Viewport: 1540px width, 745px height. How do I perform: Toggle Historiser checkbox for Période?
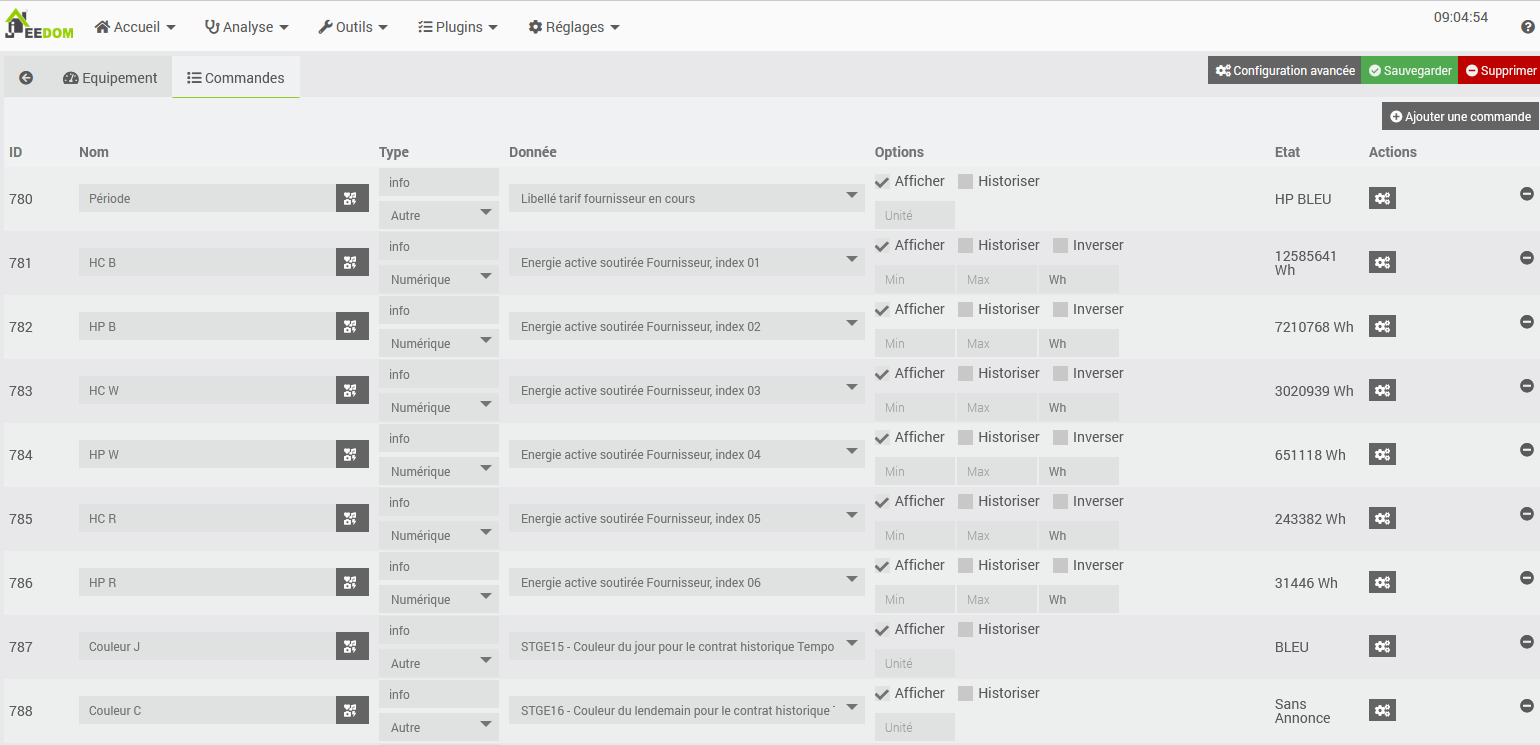pyautogui.click(x=965, y=182)
